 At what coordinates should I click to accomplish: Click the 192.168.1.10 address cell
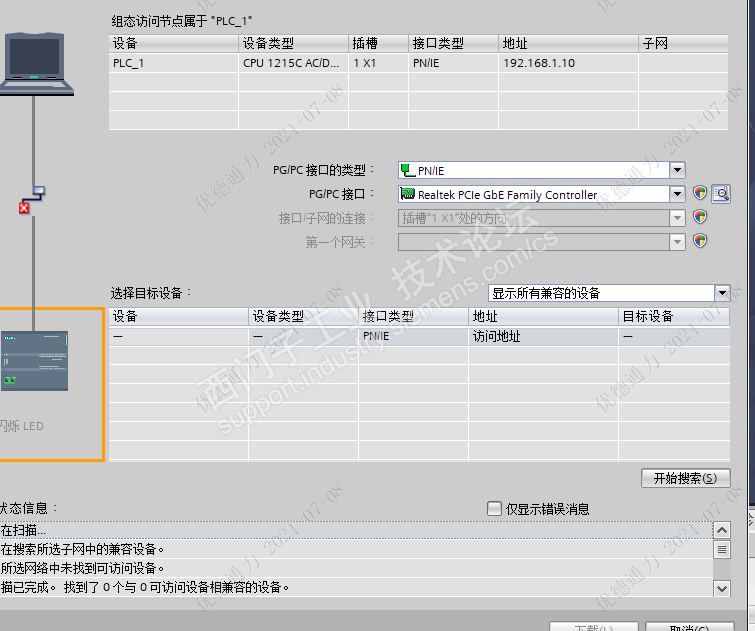(x=568, y=63)
